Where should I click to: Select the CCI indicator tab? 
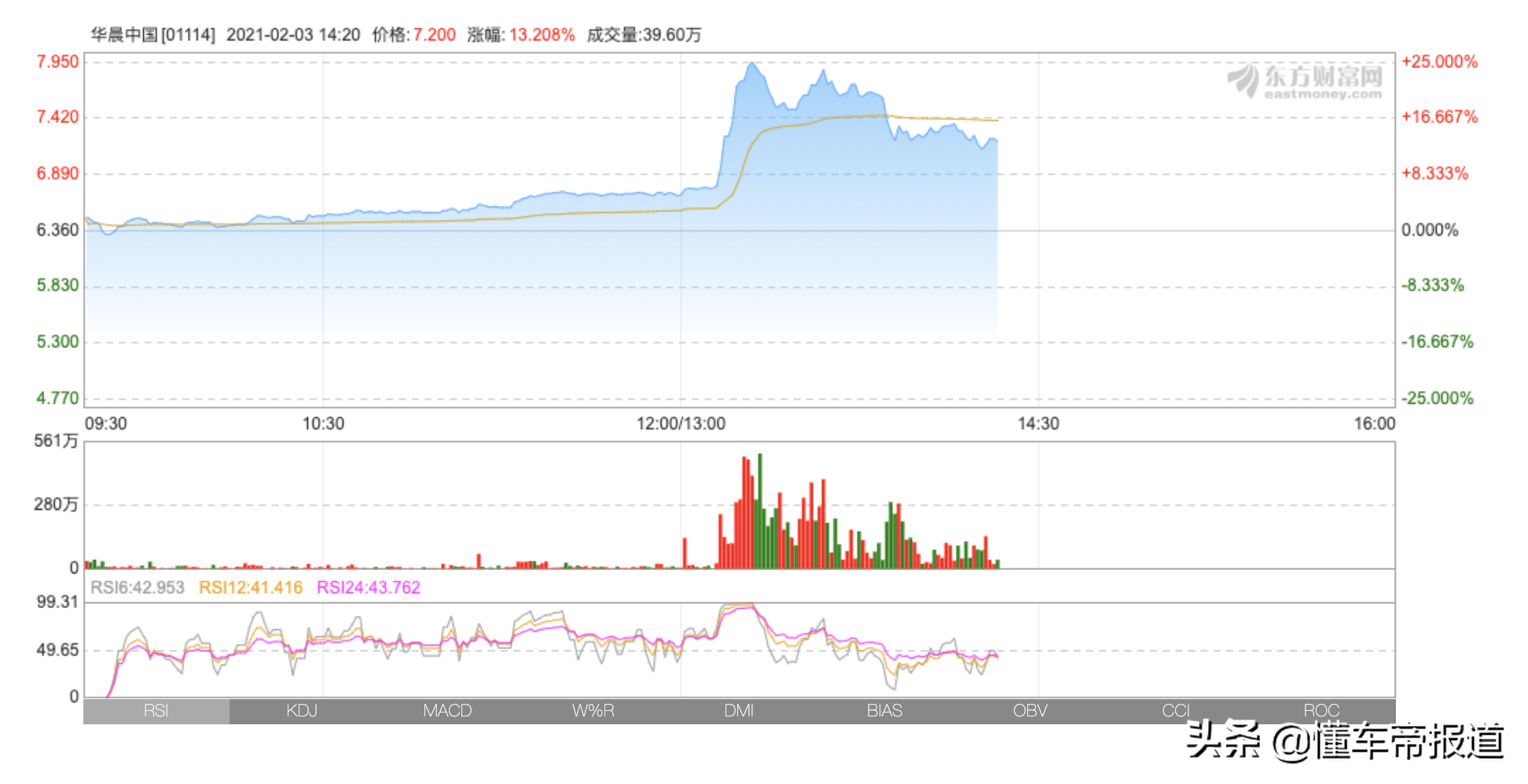[x=1176, y=711]
